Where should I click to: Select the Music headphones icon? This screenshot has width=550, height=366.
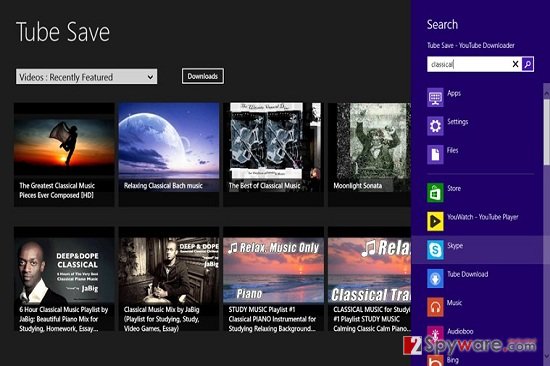pos(435,307)
